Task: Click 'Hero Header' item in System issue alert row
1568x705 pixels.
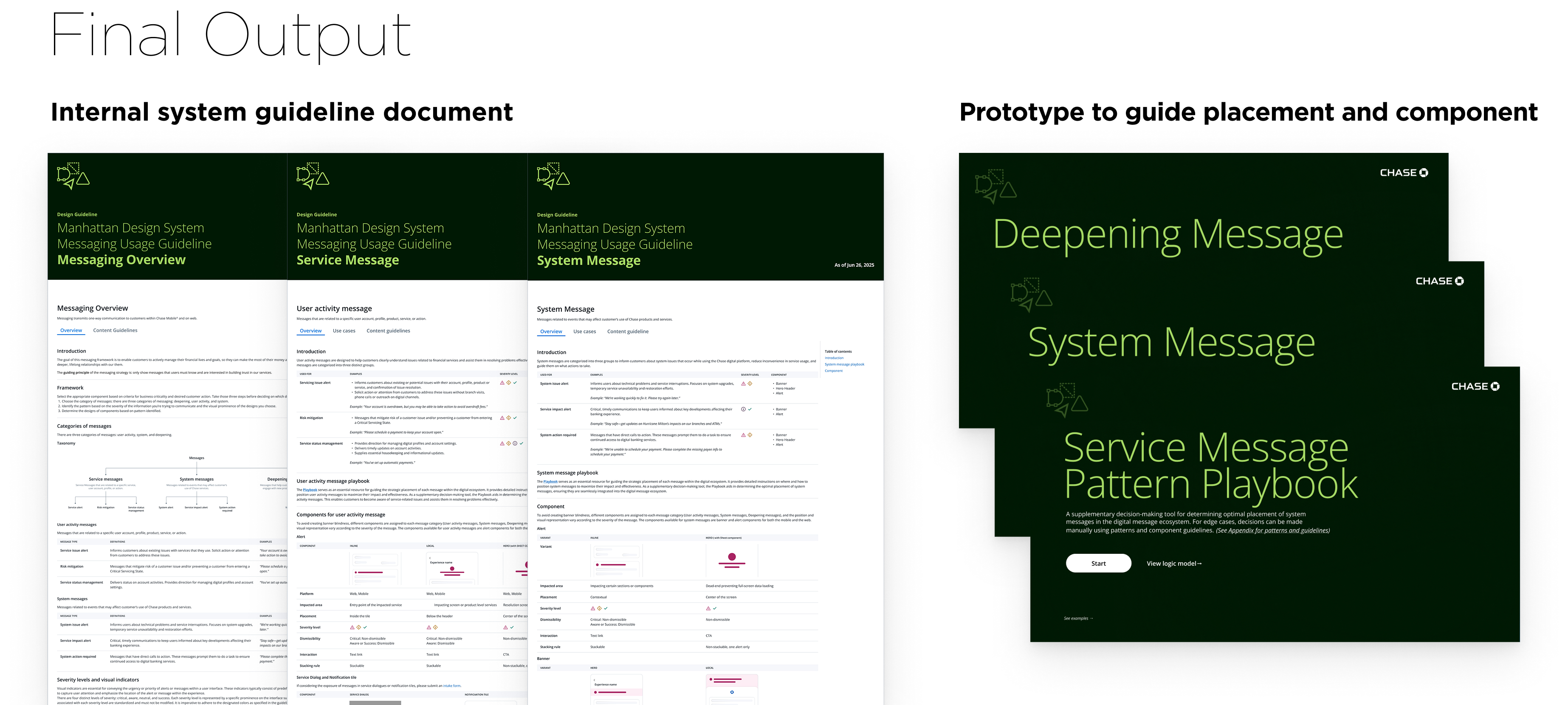Action: tap(785, 389)
